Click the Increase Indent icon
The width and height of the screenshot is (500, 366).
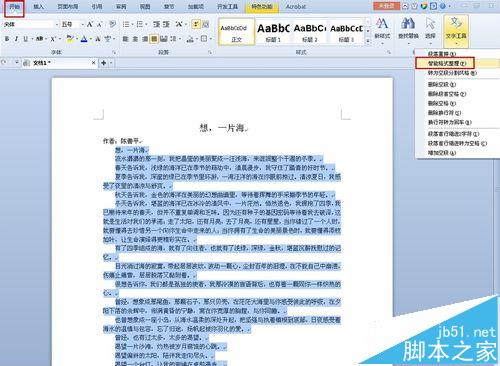pyautogui.click(x=166, y=24)
